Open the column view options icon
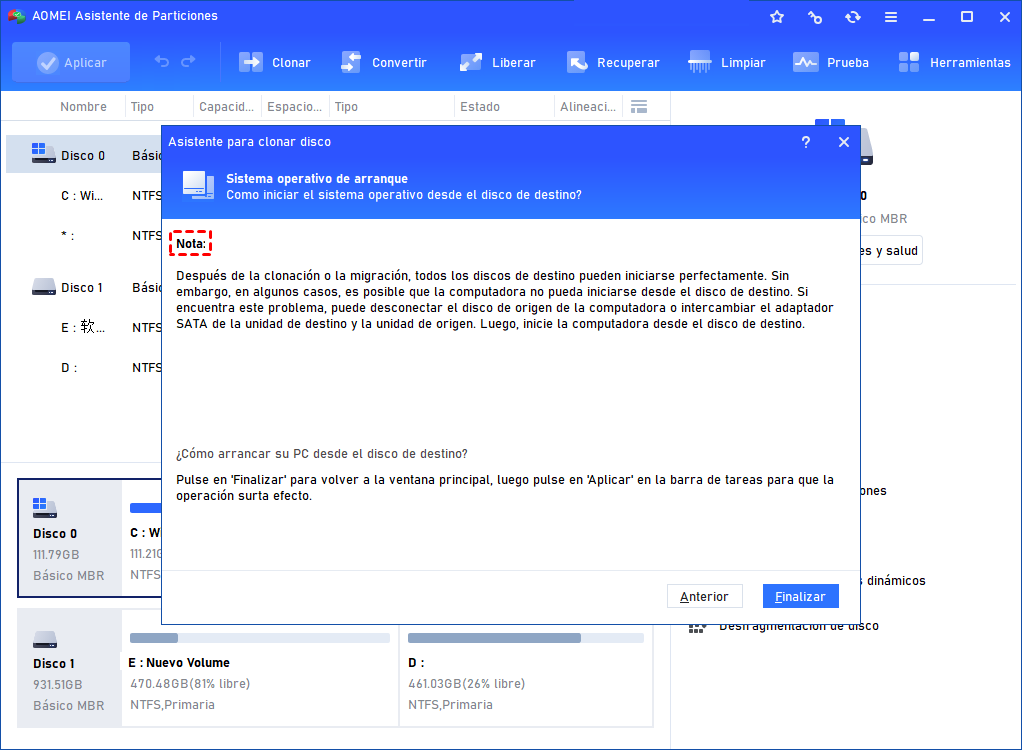The image size is (1022, 750). (x=639, y=107)
